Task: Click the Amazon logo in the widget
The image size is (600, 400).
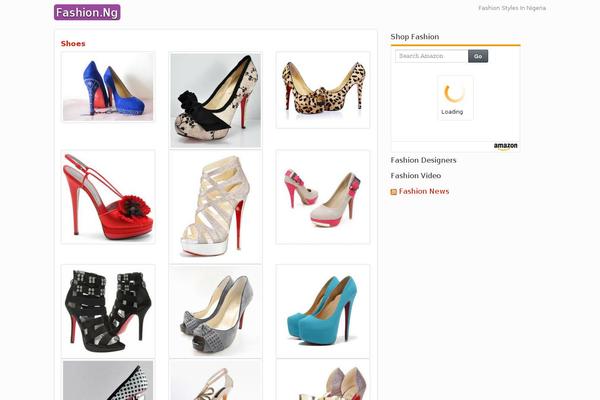Action: 505,146
